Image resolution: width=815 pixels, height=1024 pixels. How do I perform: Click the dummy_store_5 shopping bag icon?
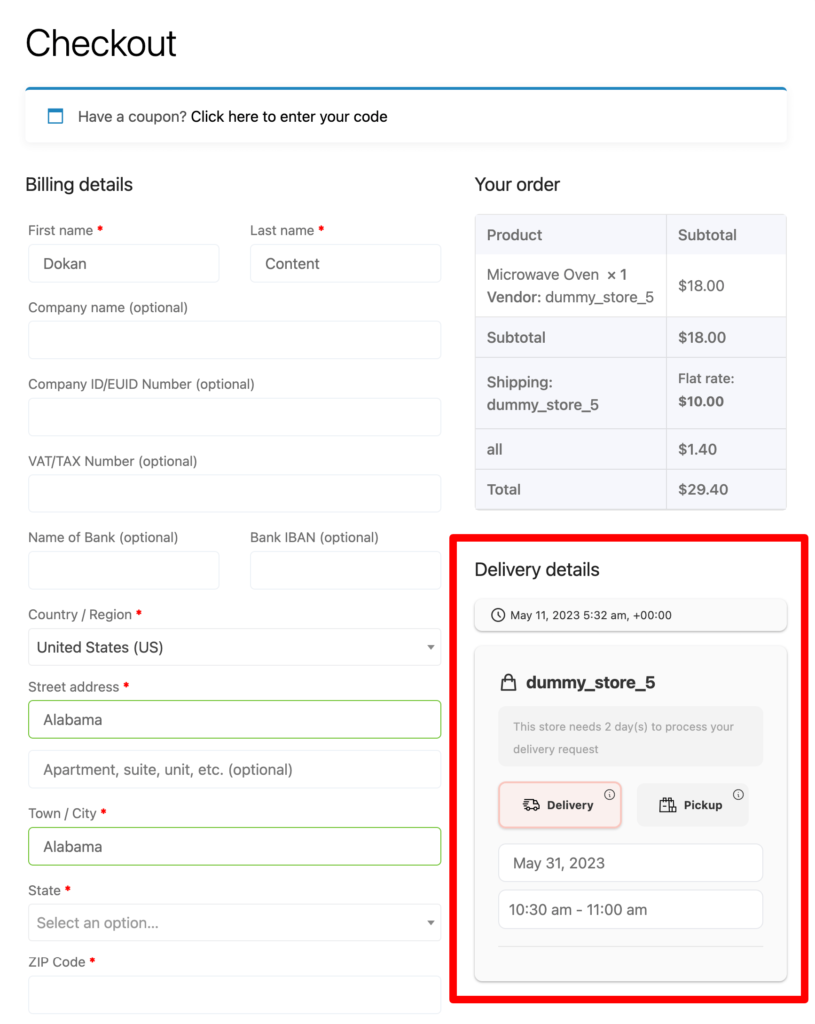(508, 682)
